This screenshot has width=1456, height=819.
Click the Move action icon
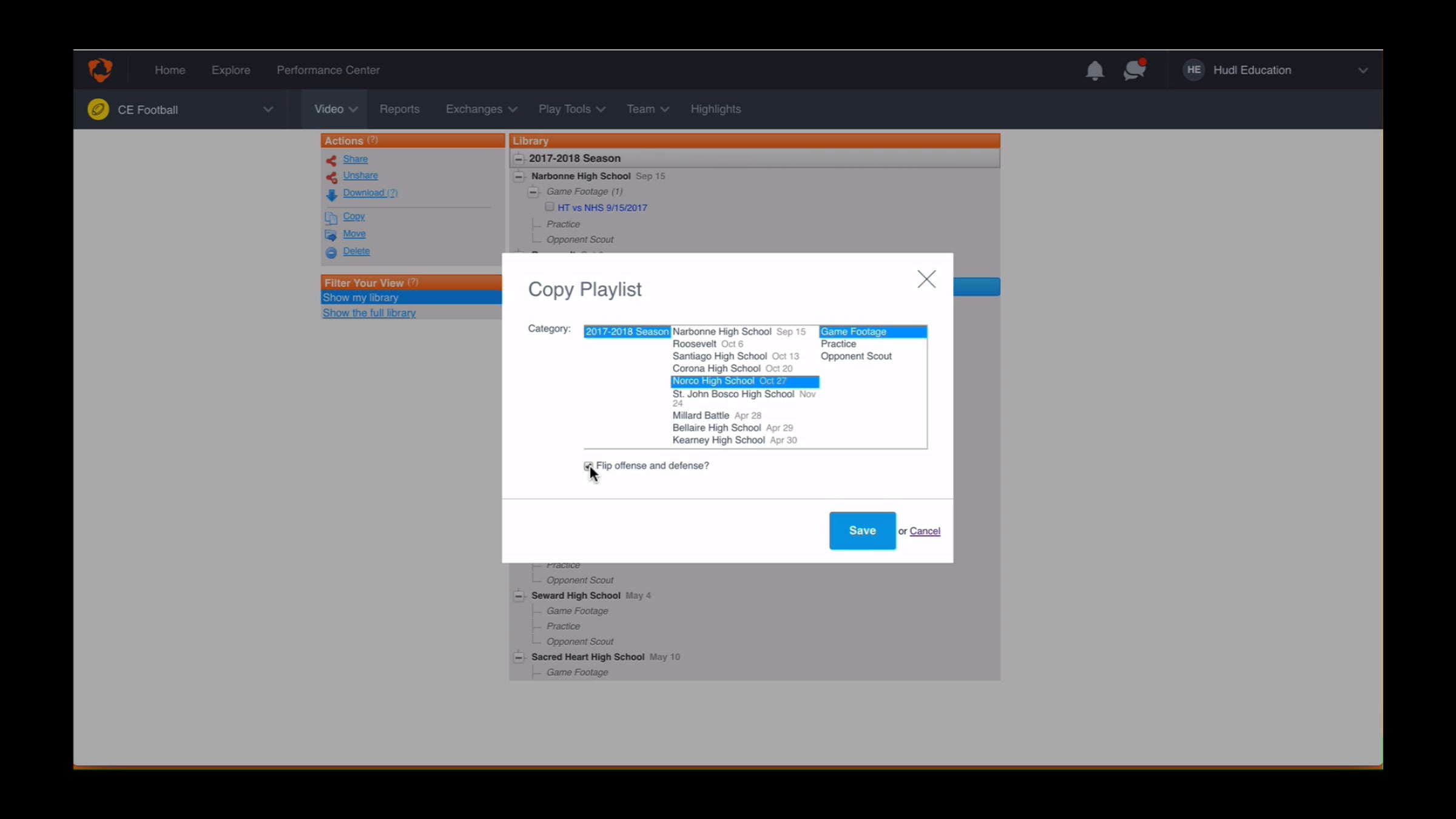[x=331, y=235]
